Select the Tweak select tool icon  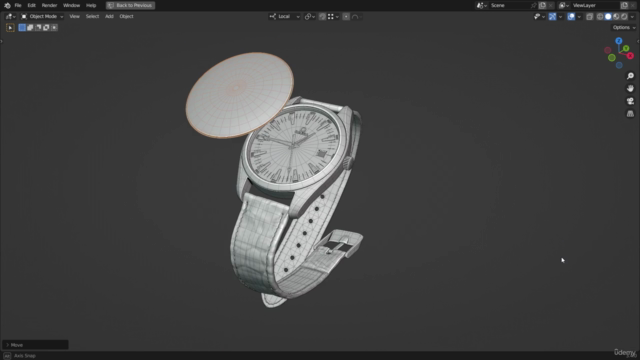coord(10,27)
